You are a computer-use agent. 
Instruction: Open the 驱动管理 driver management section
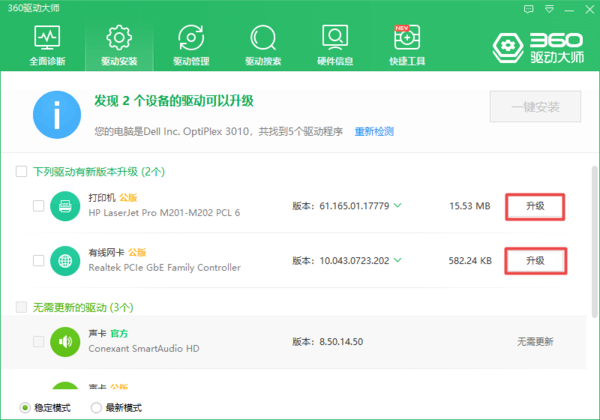(191, 46)
